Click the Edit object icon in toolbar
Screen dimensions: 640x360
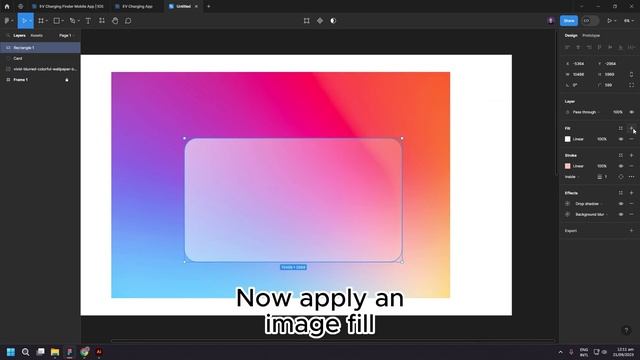307,21
